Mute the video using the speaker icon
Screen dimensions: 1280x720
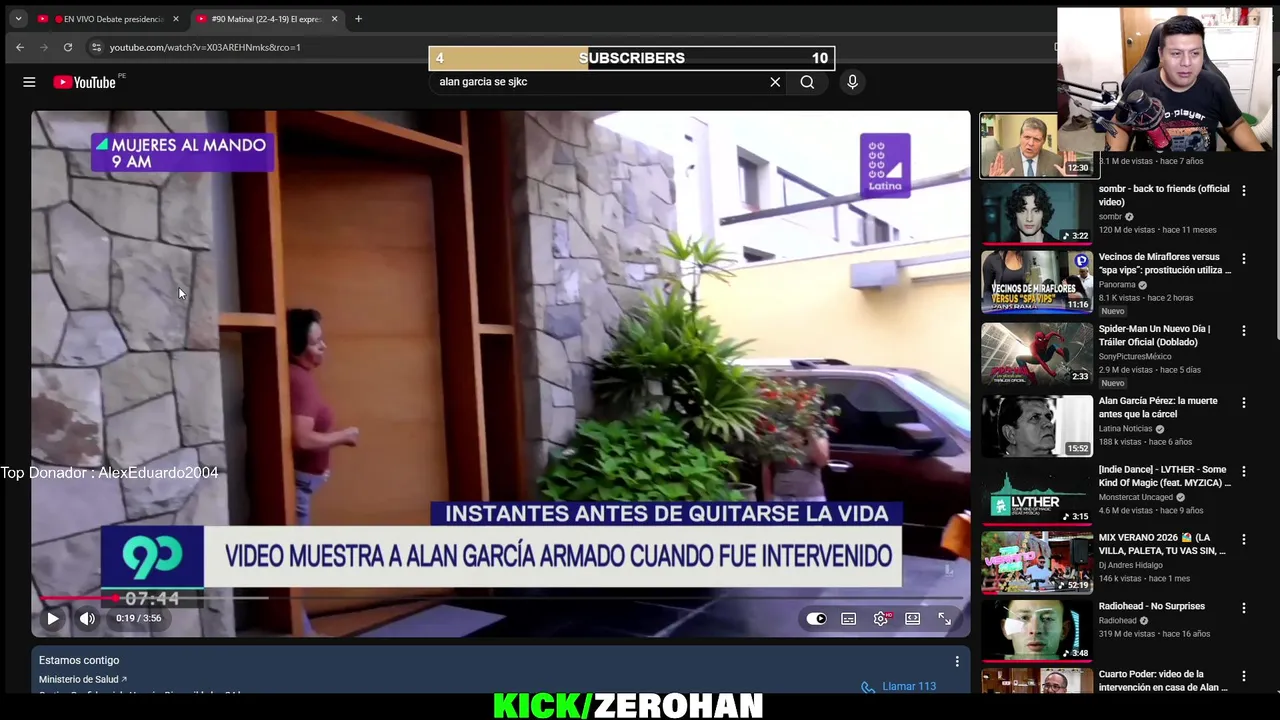[x=87, y=619]
